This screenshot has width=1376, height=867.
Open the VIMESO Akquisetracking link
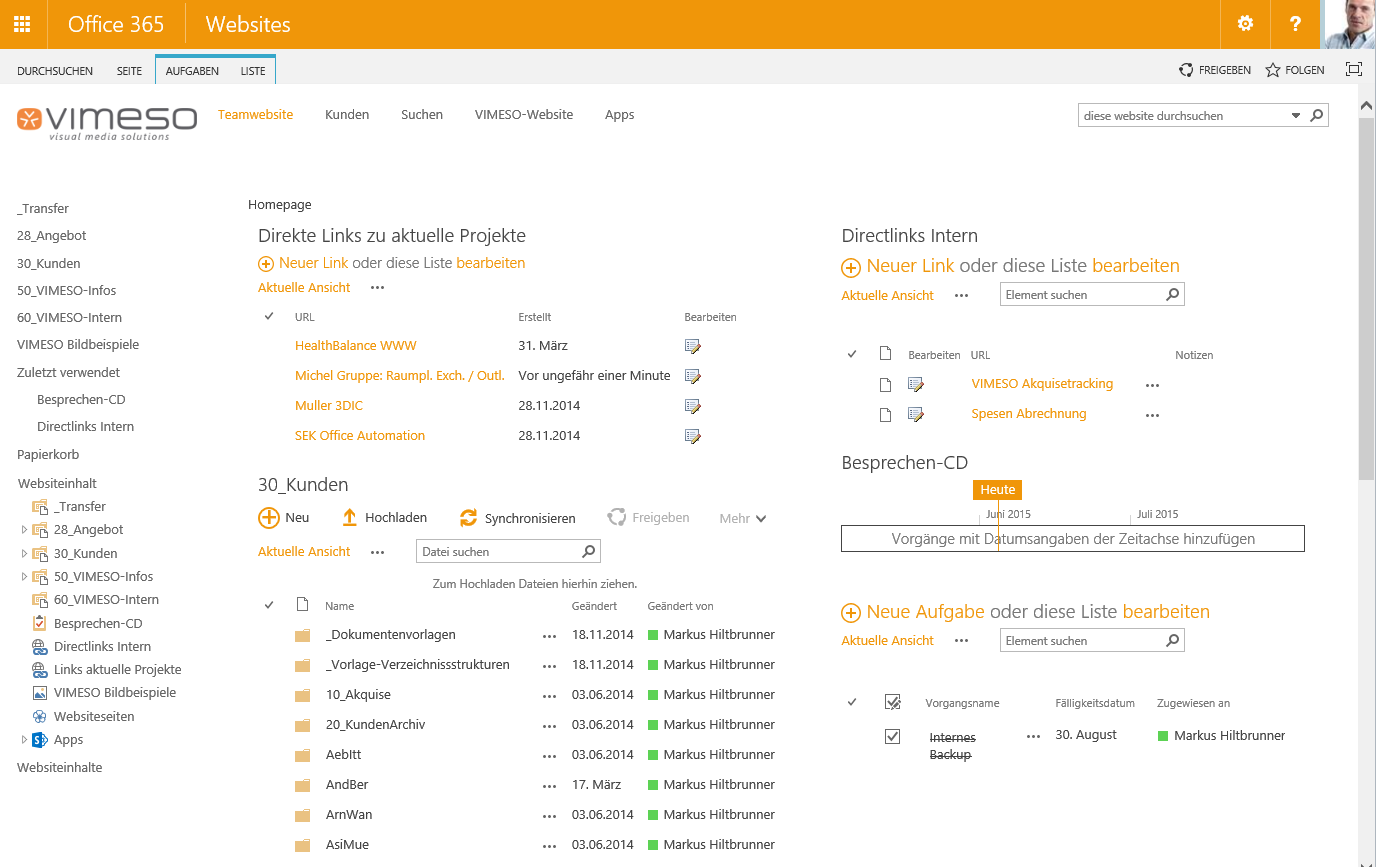1042,384
